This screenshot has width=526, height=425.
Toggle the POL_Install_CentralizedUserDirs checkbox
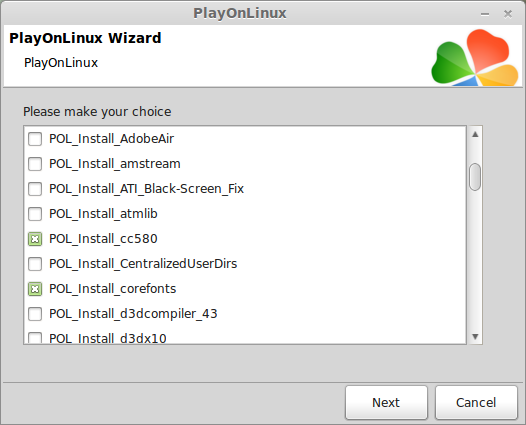pos(35,264)
